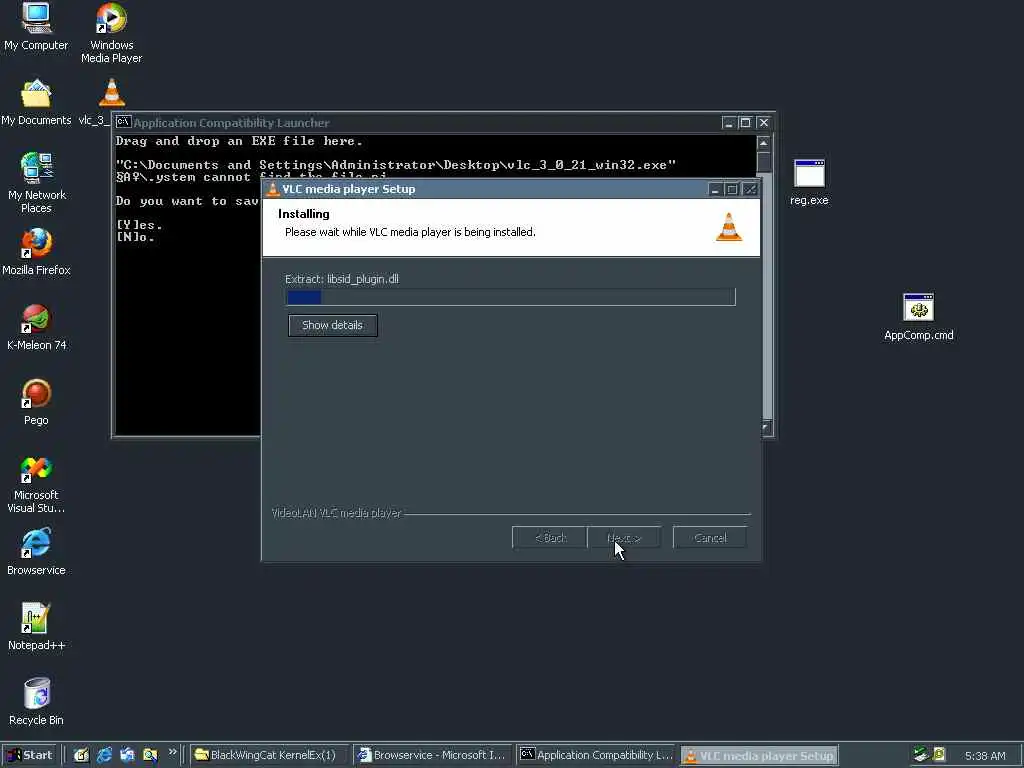The width and height of the screenshot is (1024, 768).
Task: Select the Recycle Bin icon
Action: pyautogui.click(x=36, y=702)
